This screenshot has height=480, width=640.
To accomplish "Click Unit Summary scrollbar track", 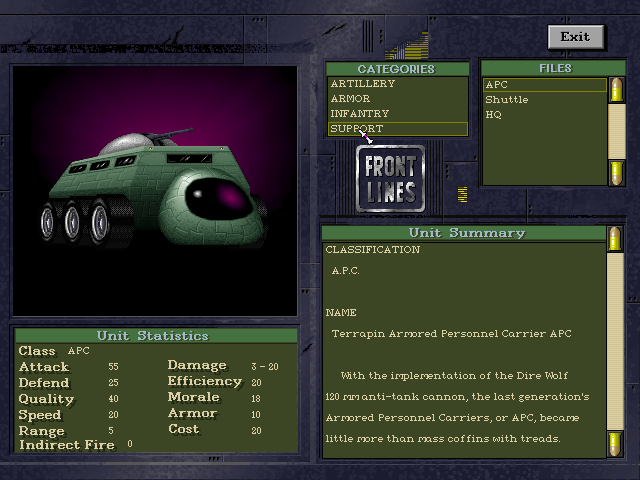I will (615, 341).
